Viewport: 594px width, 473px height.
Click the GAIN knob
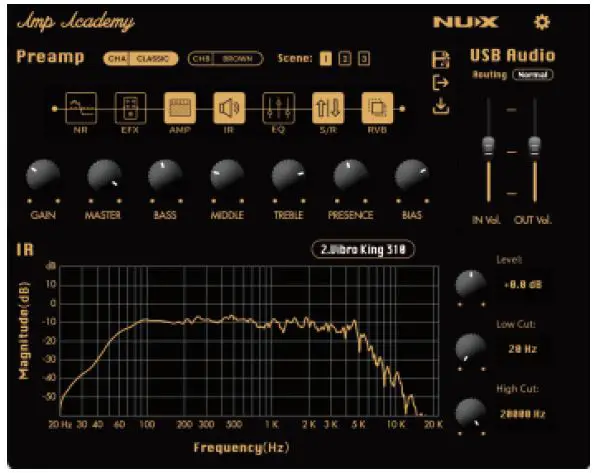point(43,176)
